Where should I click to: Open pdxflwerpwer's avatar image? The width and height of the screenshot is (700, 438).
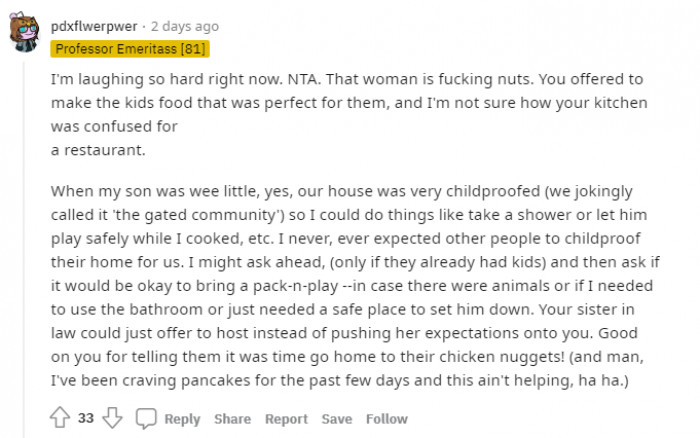[24, 32]
